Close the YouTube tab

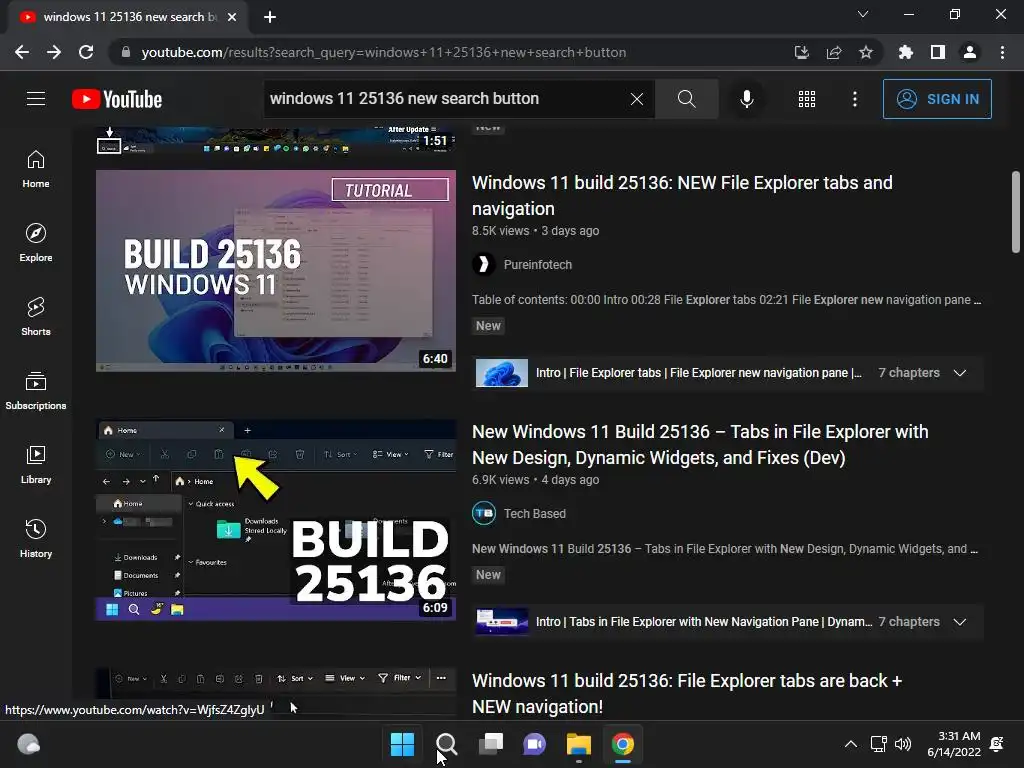[232, 17]
